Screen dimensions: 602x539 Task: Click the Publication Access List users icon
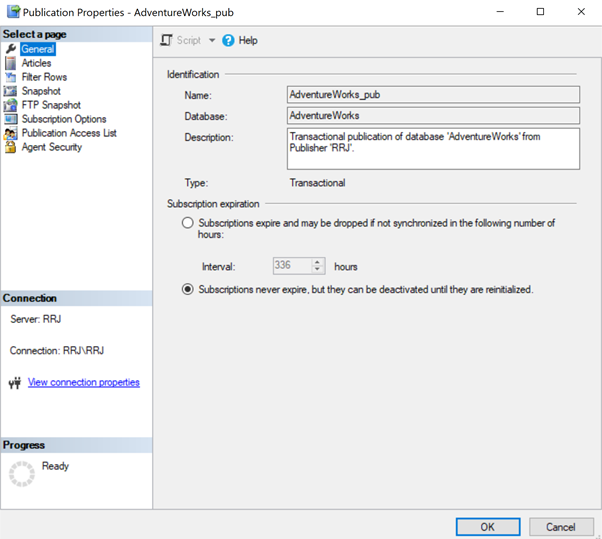click(10, 133)
